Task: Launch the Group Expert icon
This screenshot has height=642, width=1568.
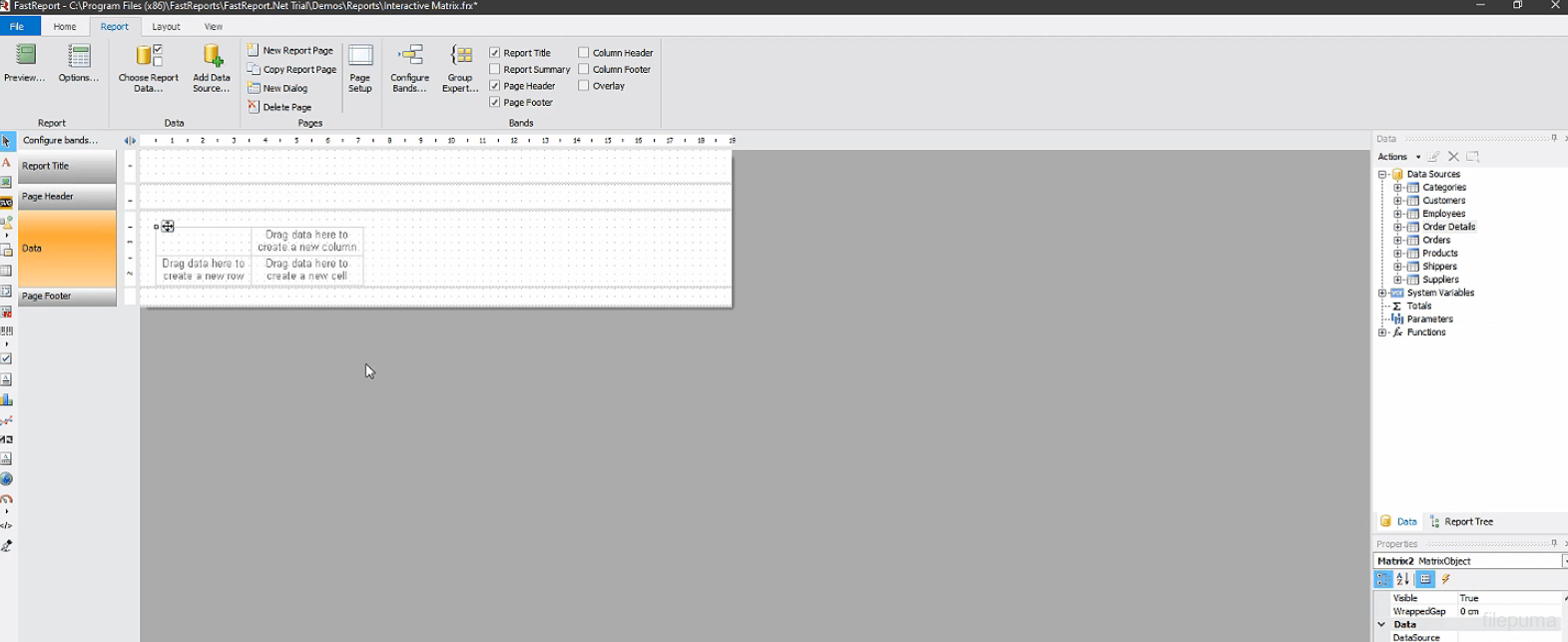Action: click(460, 57)
